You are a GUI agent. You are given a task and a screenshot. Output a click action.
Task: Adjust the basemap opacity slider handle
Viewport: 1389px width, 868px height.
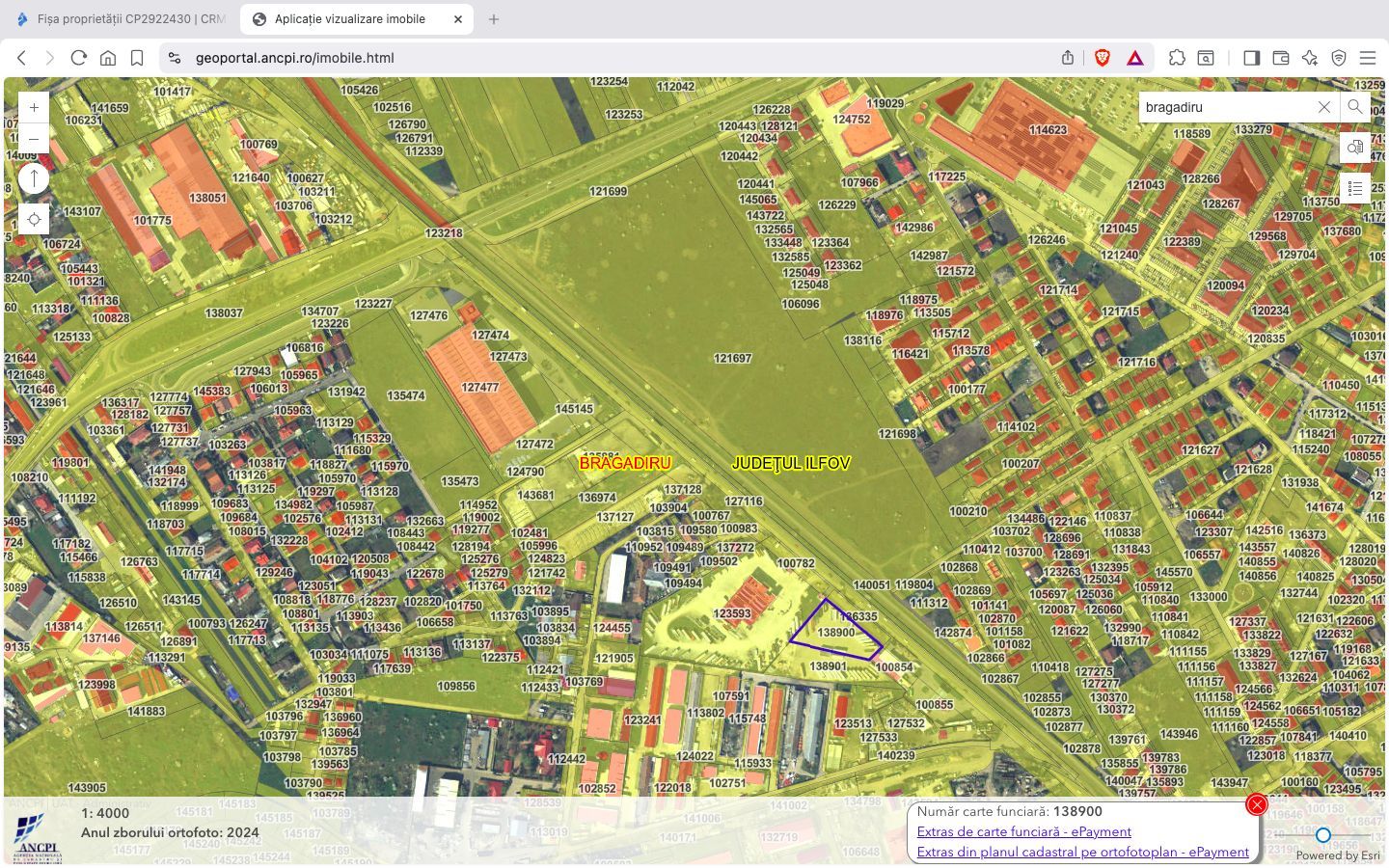click(1322, 835)
